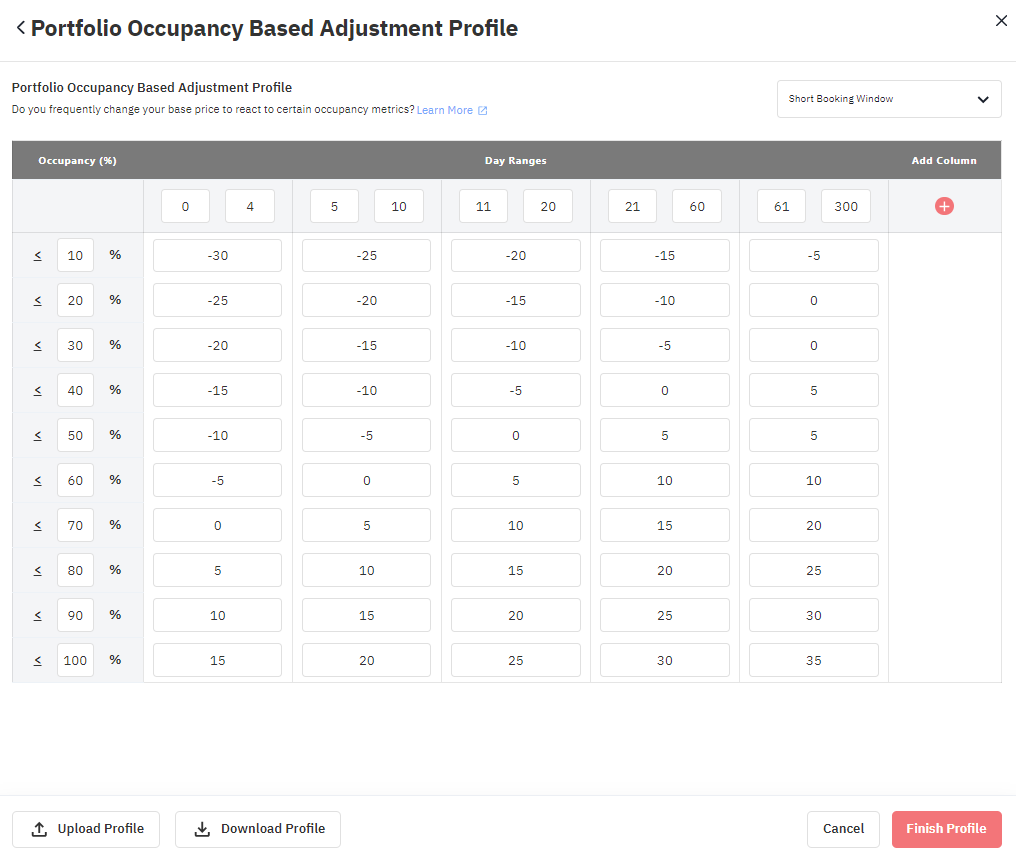Edit 0-4 days value in 70% row
This screenshot has height=857, width=1016.
[218, 525]
